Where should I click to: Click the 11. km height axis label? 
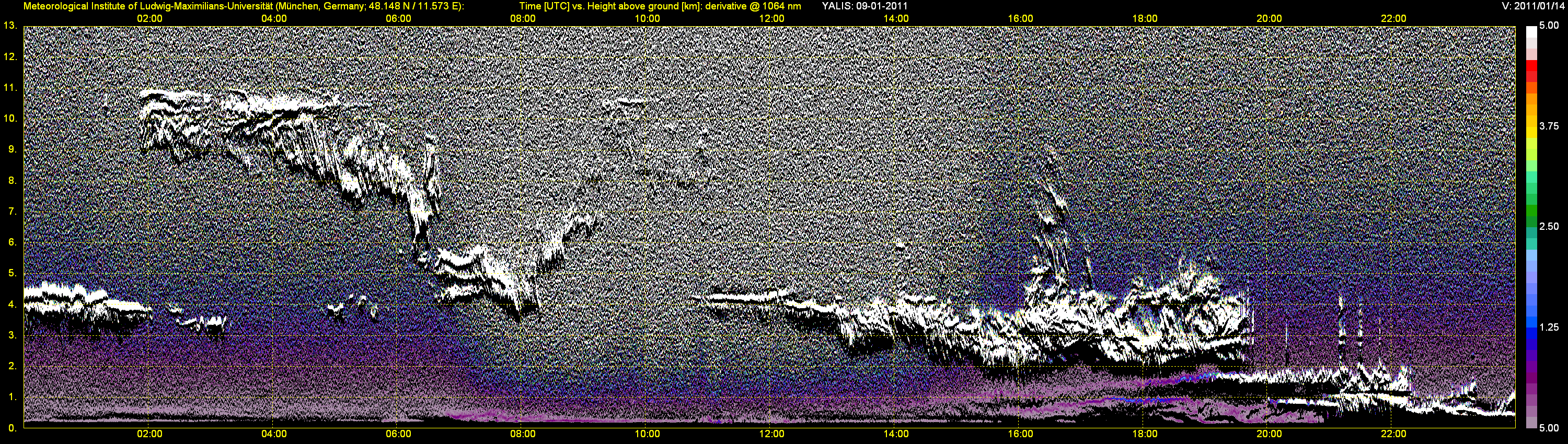pyautogui.click(x=10, y=88)
